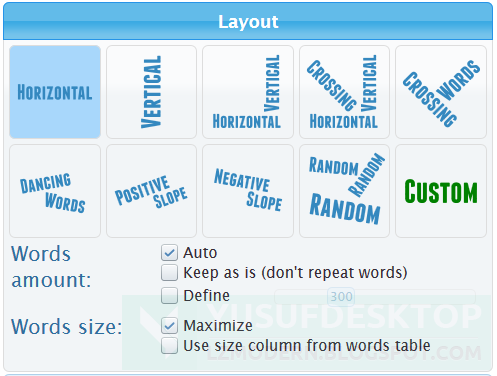Choose the Negative Slope layout

248,191
